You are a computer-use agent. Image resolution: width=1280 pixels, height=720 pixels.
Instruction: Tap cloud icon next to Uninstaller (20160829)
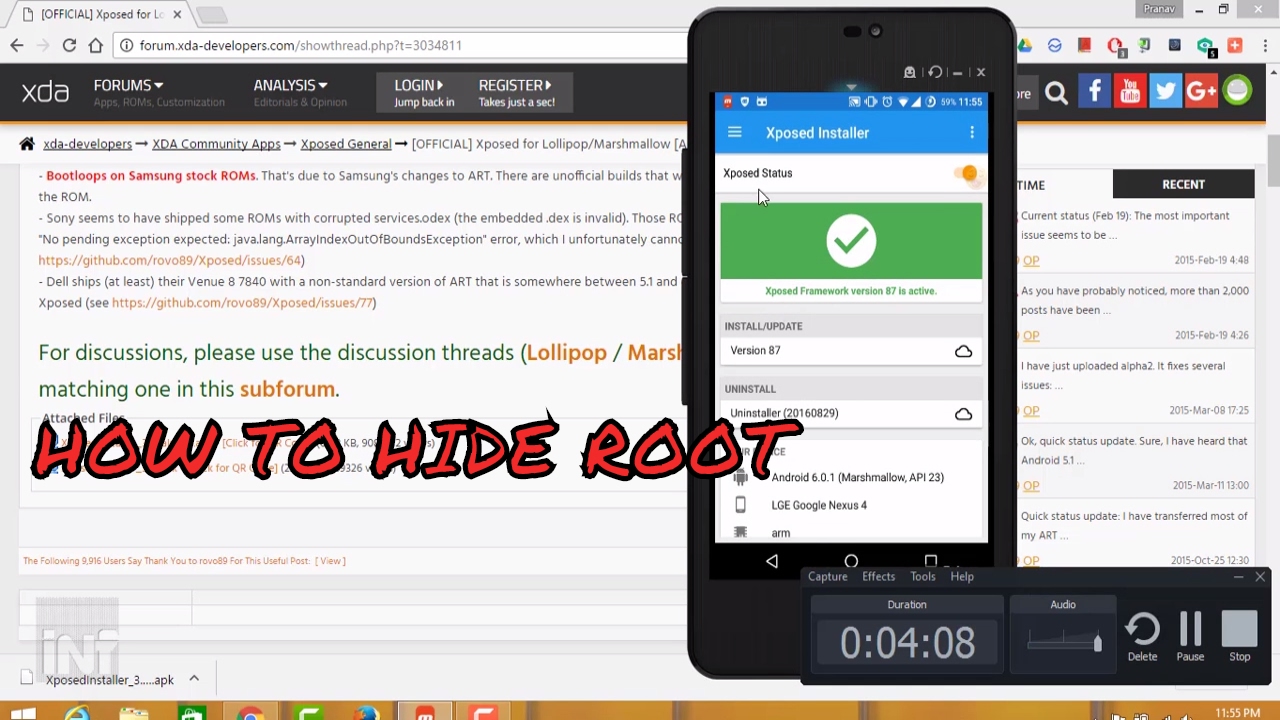pos(963,414)
